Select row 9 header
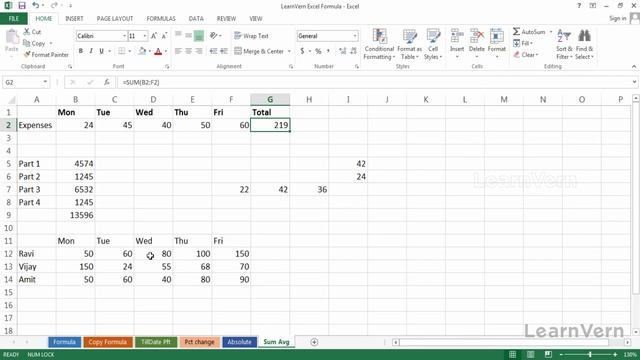The height and width of the screenshot is (360, 640). pyautogui.click(x=8, y=215)
